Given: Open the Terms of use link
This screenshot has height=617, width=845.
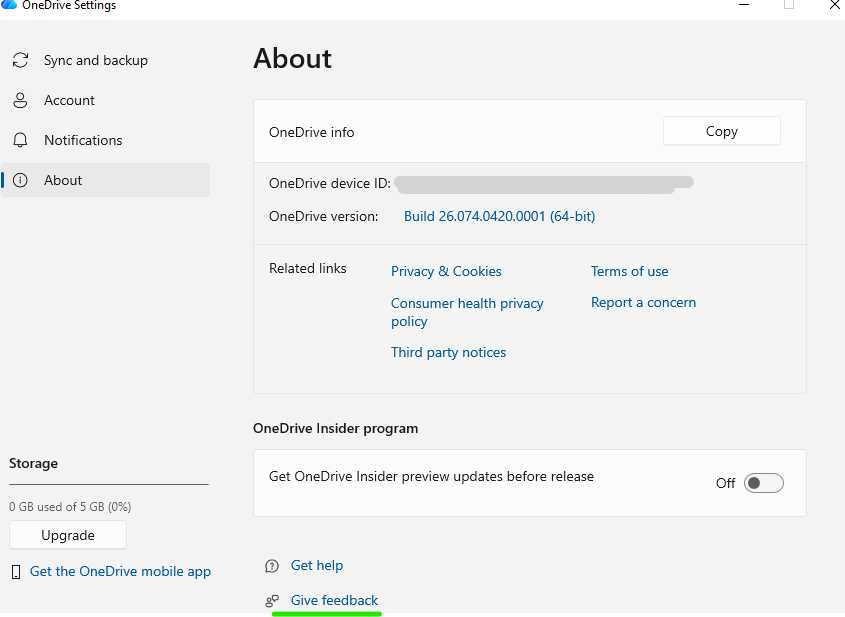Looking at the screenshot, I should [x=629, y=271].
